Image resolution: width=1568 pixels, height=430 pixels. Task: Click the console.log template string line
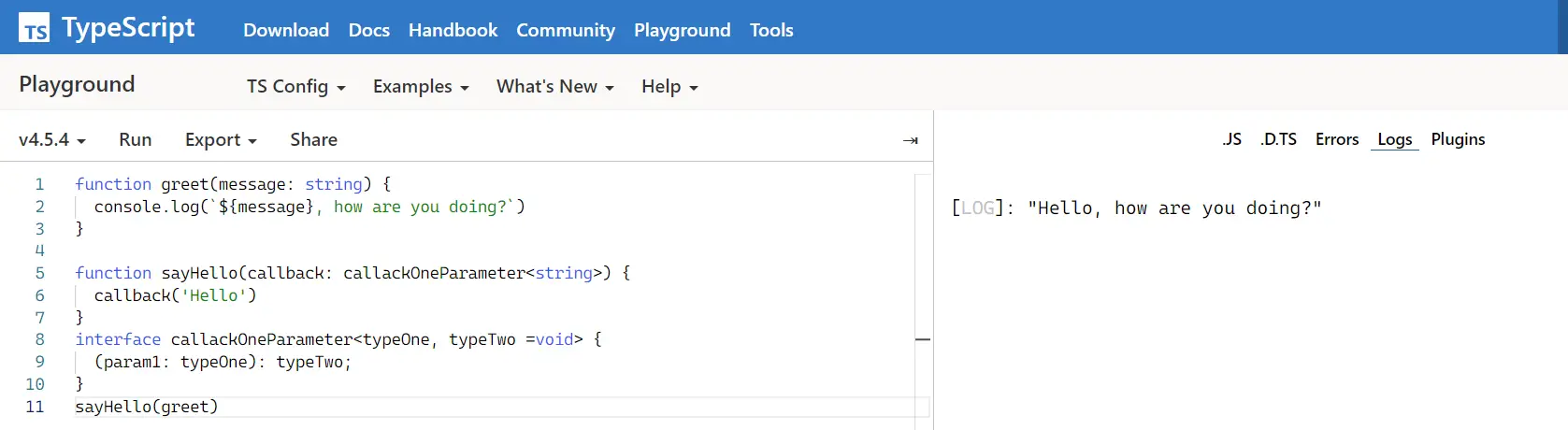[x=309, y=207]
